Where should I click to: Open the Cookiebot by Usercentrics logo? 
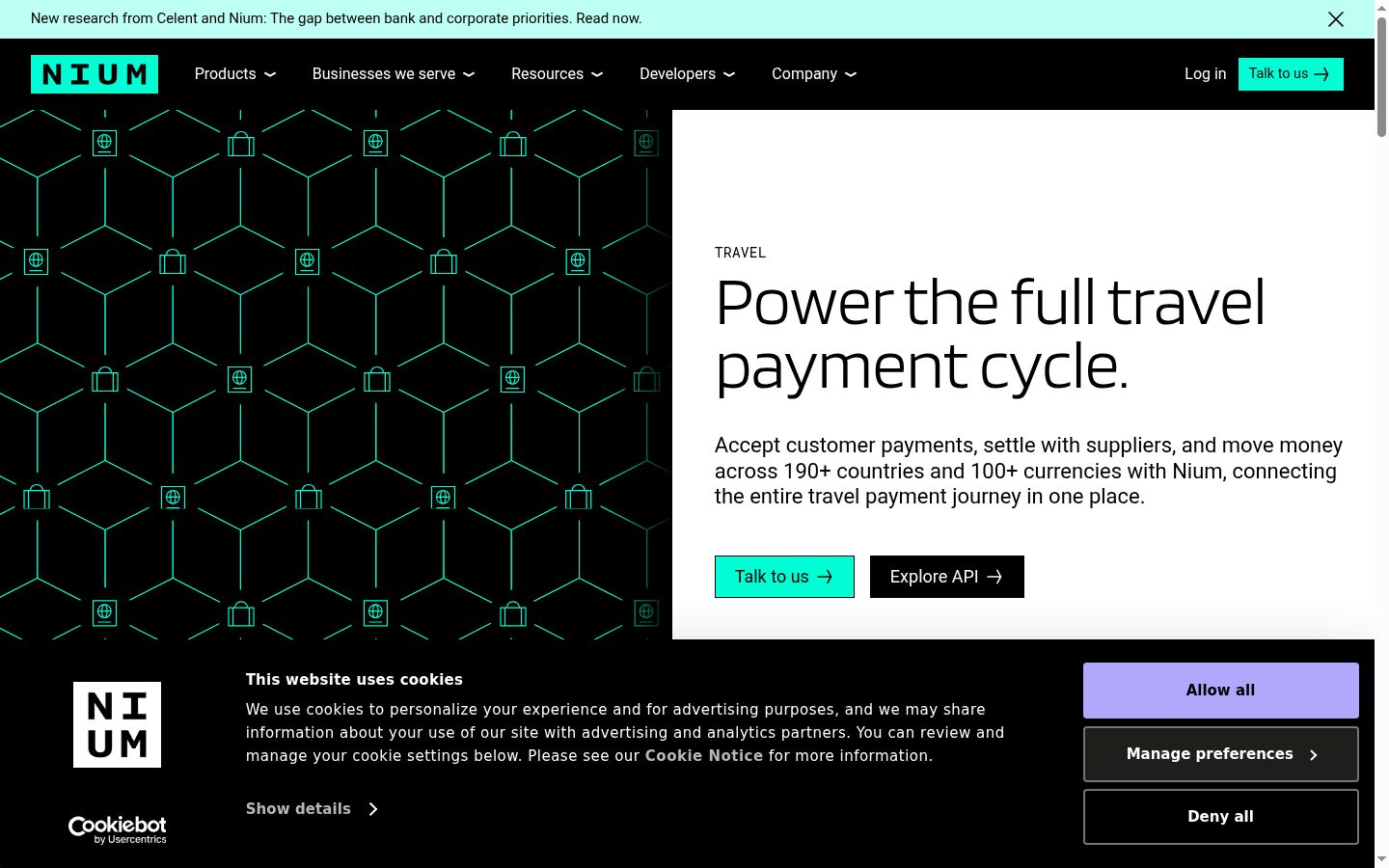(x=117, y=829)
